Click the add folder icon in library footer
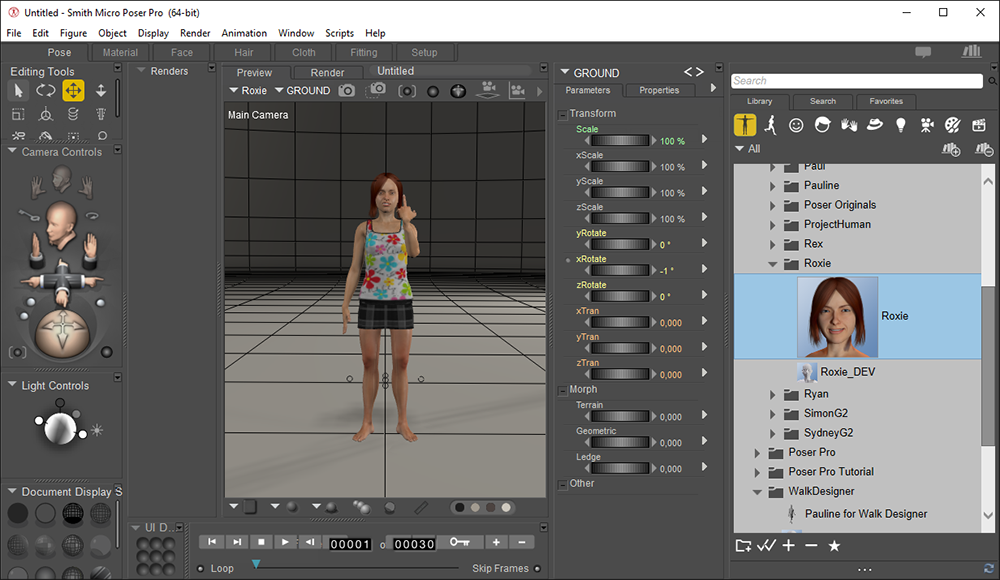 743,546
